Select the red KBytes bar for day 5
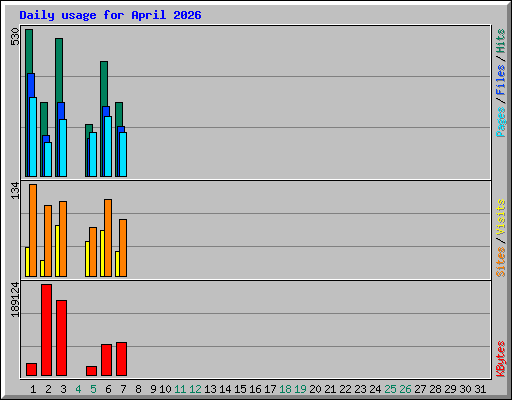 click(91, 371)
